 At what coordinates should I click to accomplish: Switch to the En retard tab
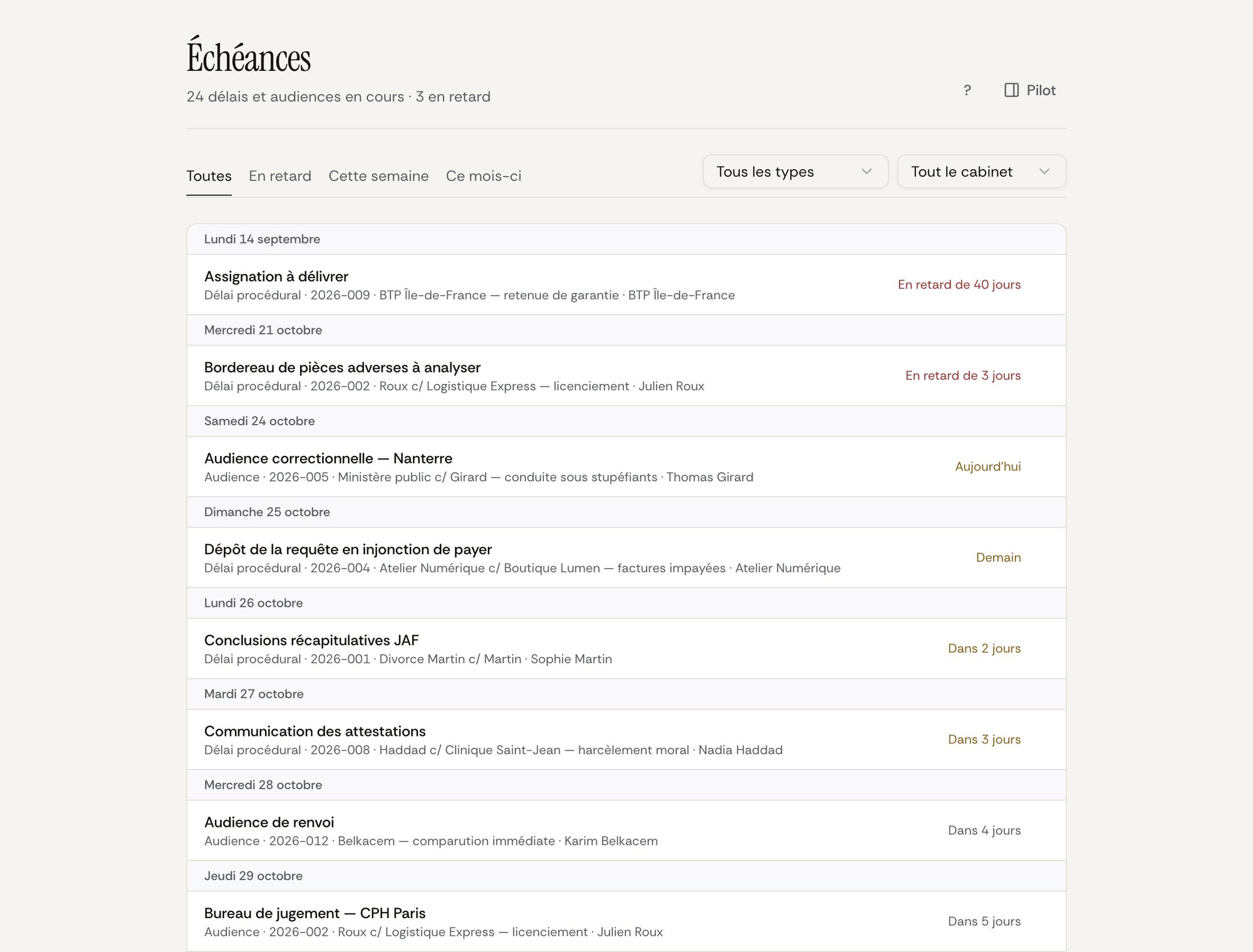point(280,176)
